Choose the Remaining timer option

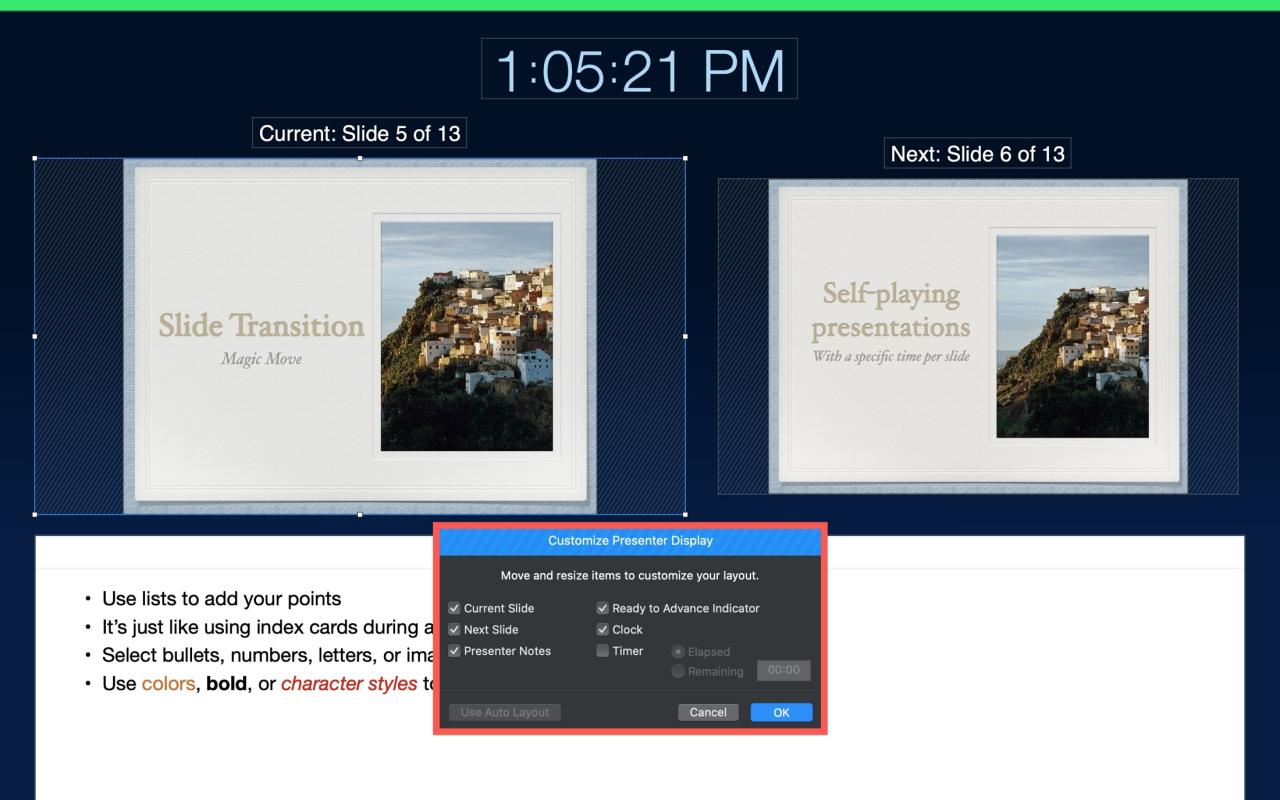click(x=678, y=672)
